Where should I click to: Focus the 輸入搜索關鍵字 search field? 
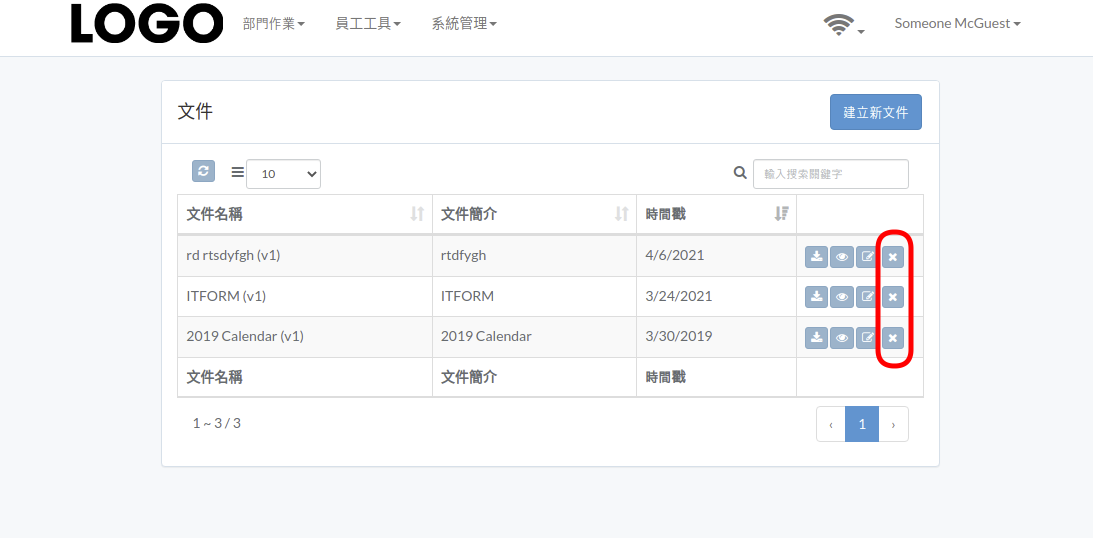coord(831,174)
